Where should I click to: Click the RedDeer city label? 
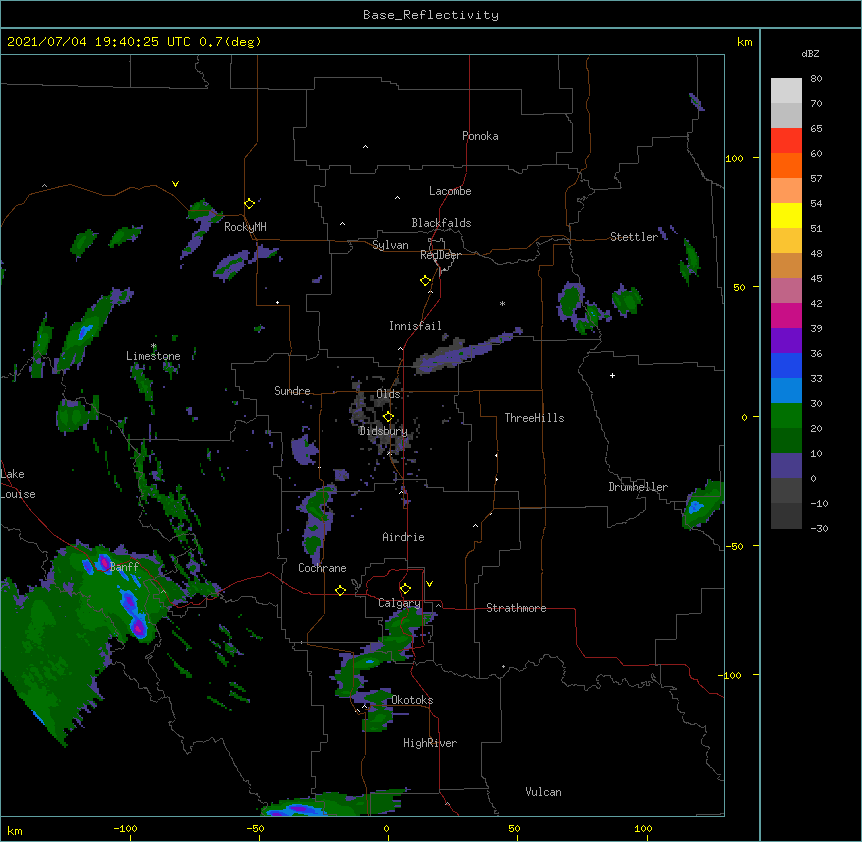(x=440, y=255)
